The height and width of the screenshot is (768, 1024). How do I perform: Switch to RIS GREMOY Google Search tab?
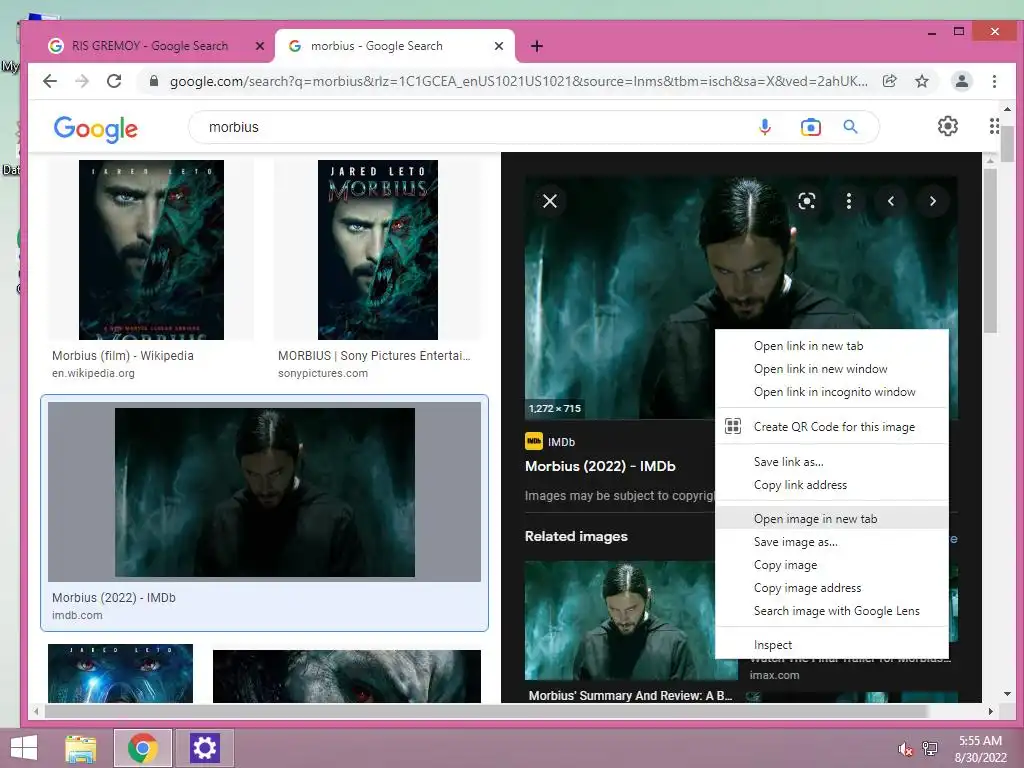pyautogui.click(x=150, y=46)
